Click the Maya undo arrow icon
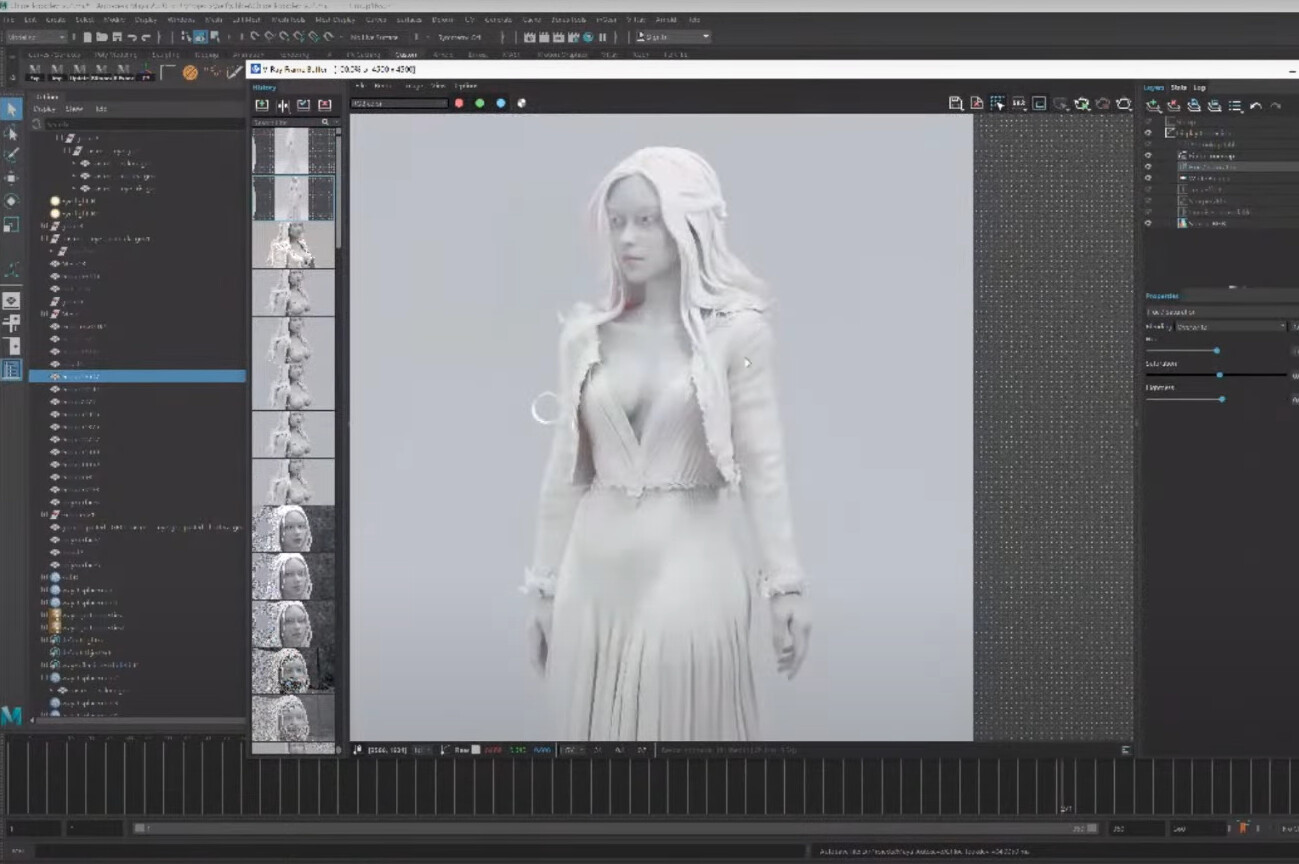 pos(132,37)
